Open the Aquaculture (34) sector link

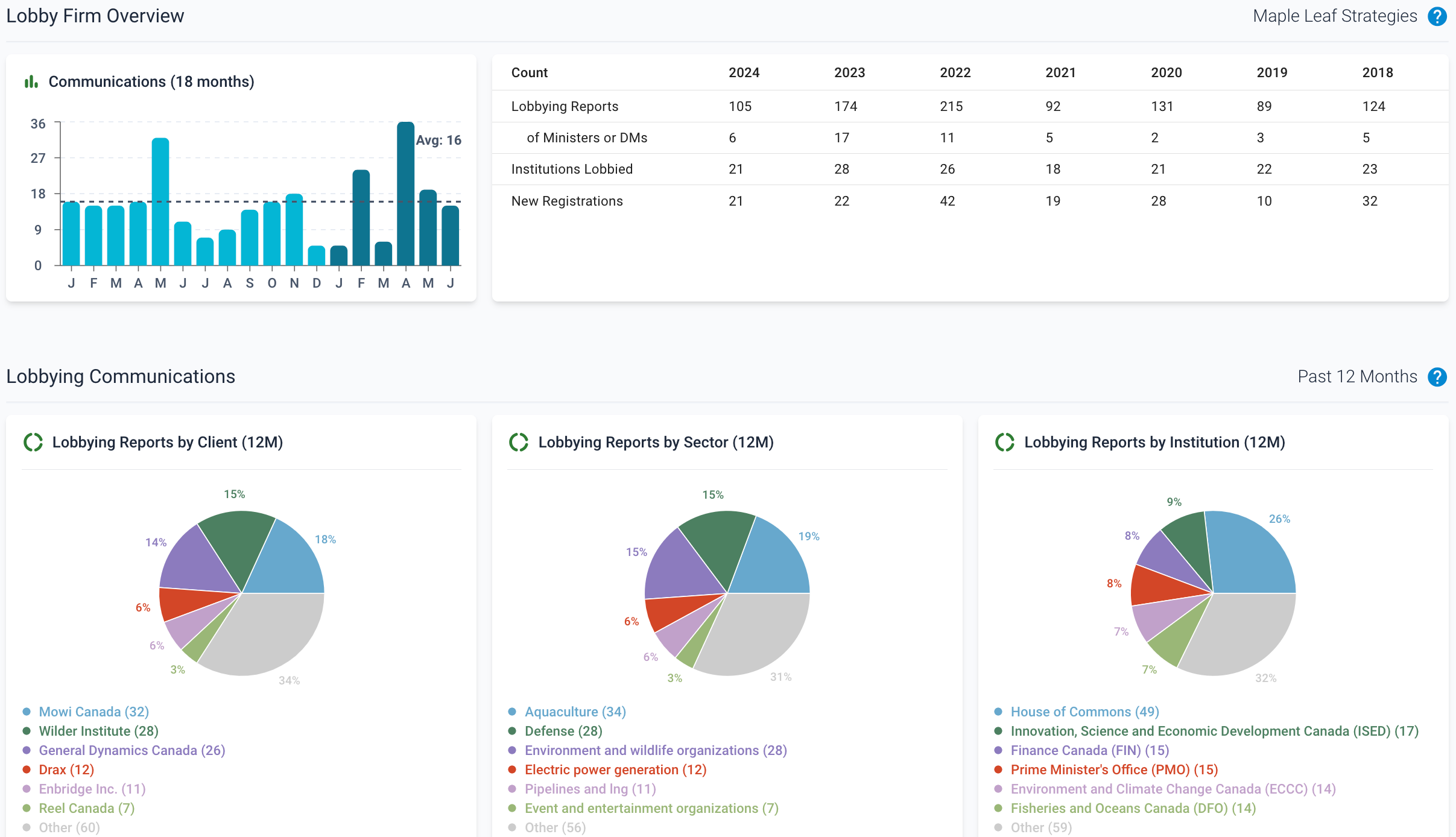pos(575,712)
